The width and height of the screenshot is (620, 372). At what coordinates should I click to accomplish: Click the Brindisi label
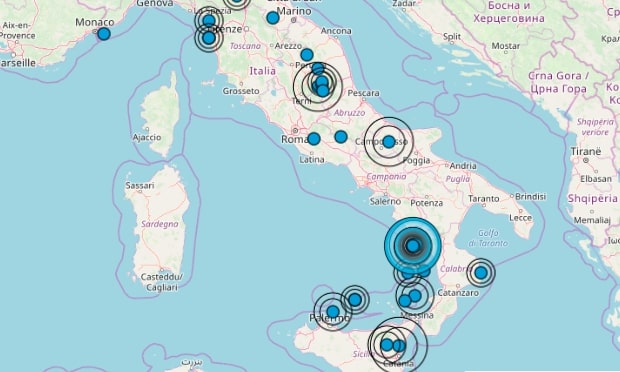pyautogui.click(x=530, y=196)
